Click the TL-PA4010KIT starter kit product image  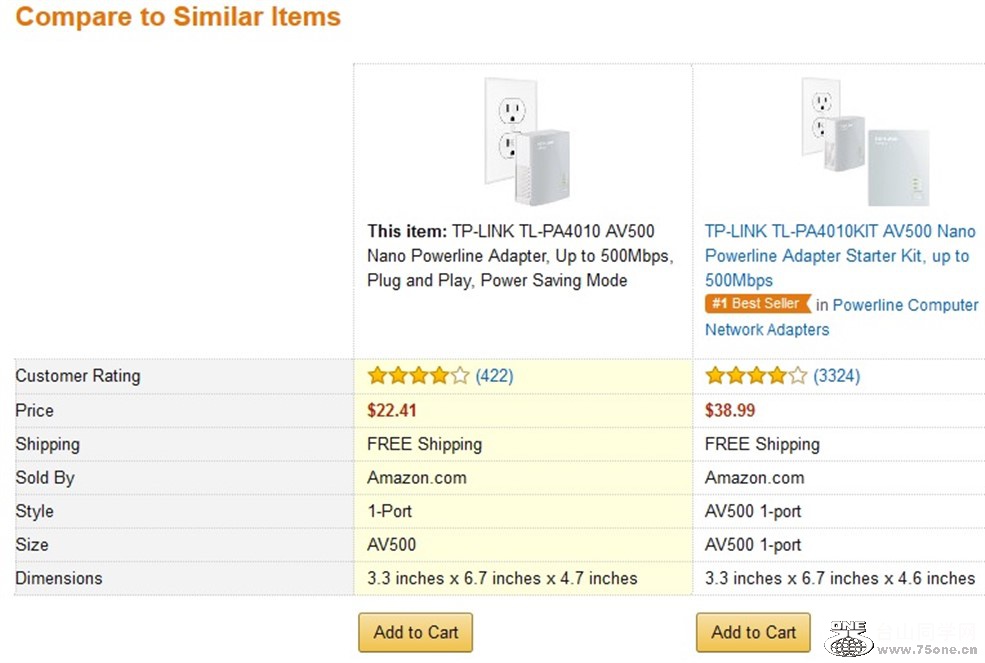866,141
